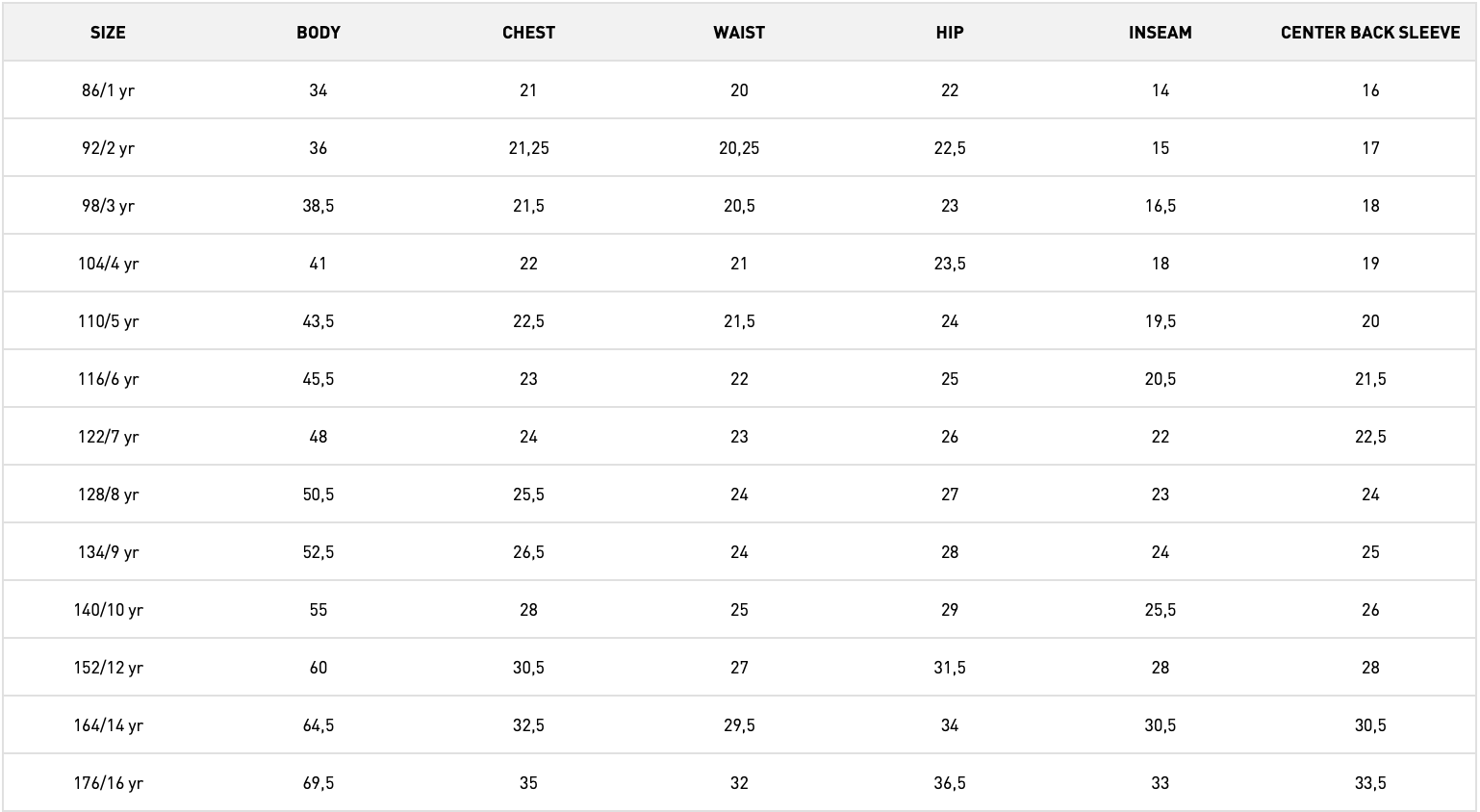
Task: Click the BODY column header
Action: coord(319,33)
